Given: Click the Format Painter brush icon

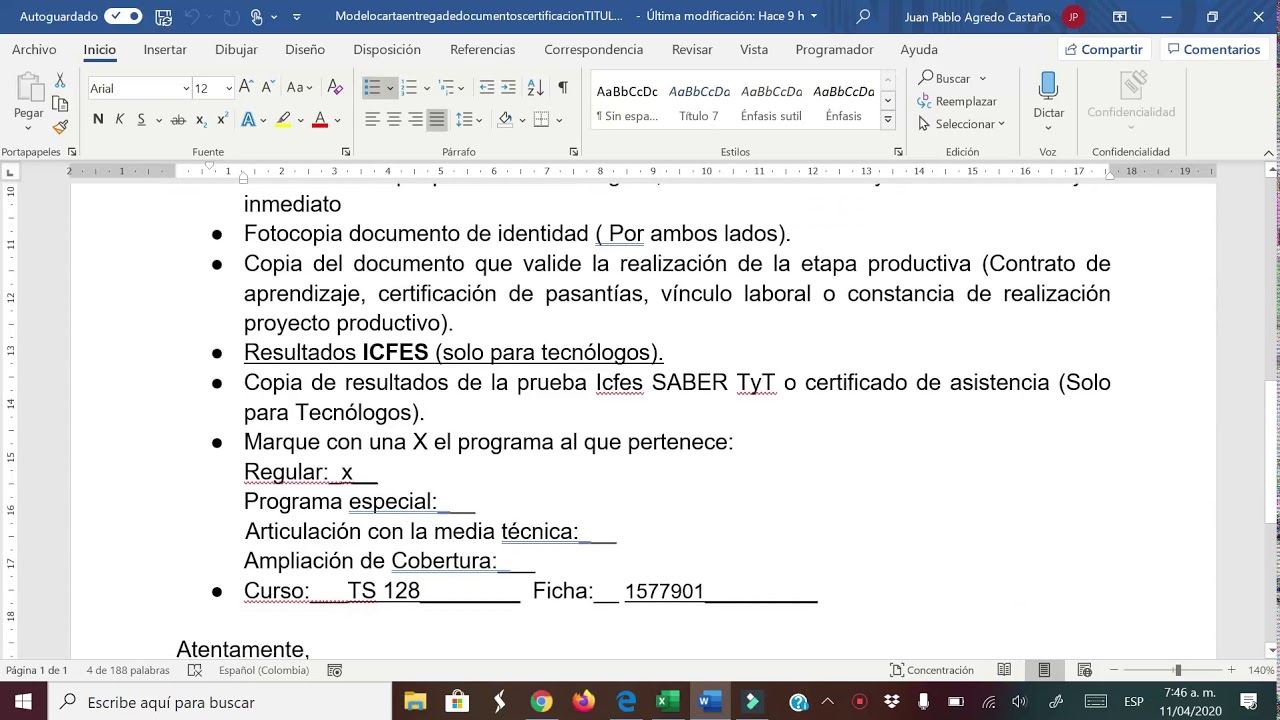Looking at the screenshot, I should pyautogui.click(x=60, y=127).
